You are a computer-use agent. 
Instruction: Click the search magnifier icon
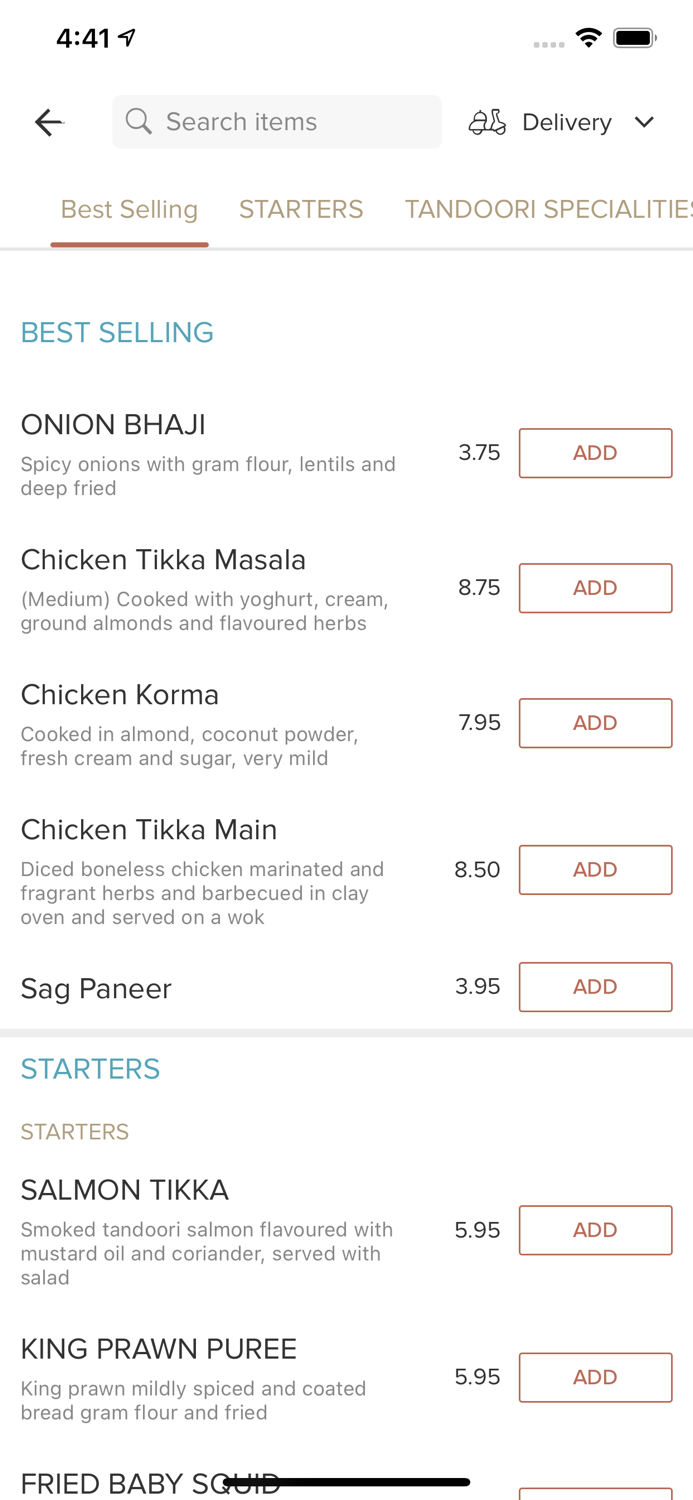(139, 122)
